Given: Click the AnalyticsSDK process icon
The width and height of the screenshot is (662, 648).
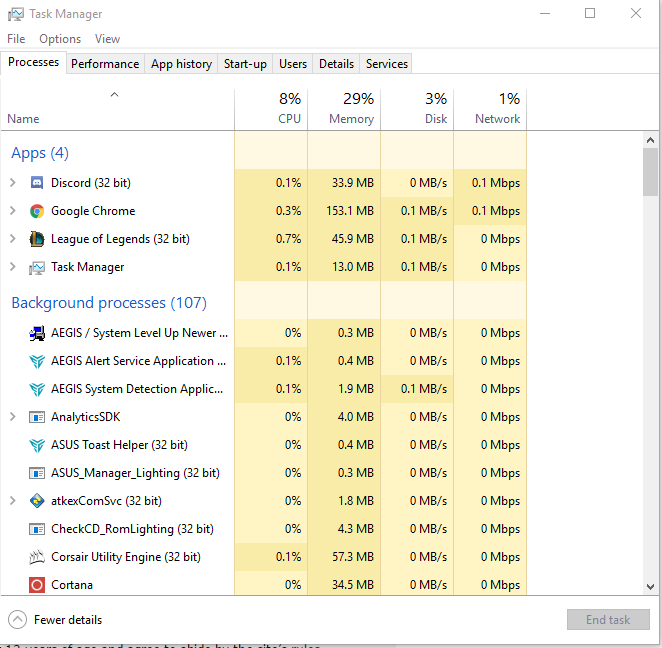Looking at the screenshot, I should 37,417.
